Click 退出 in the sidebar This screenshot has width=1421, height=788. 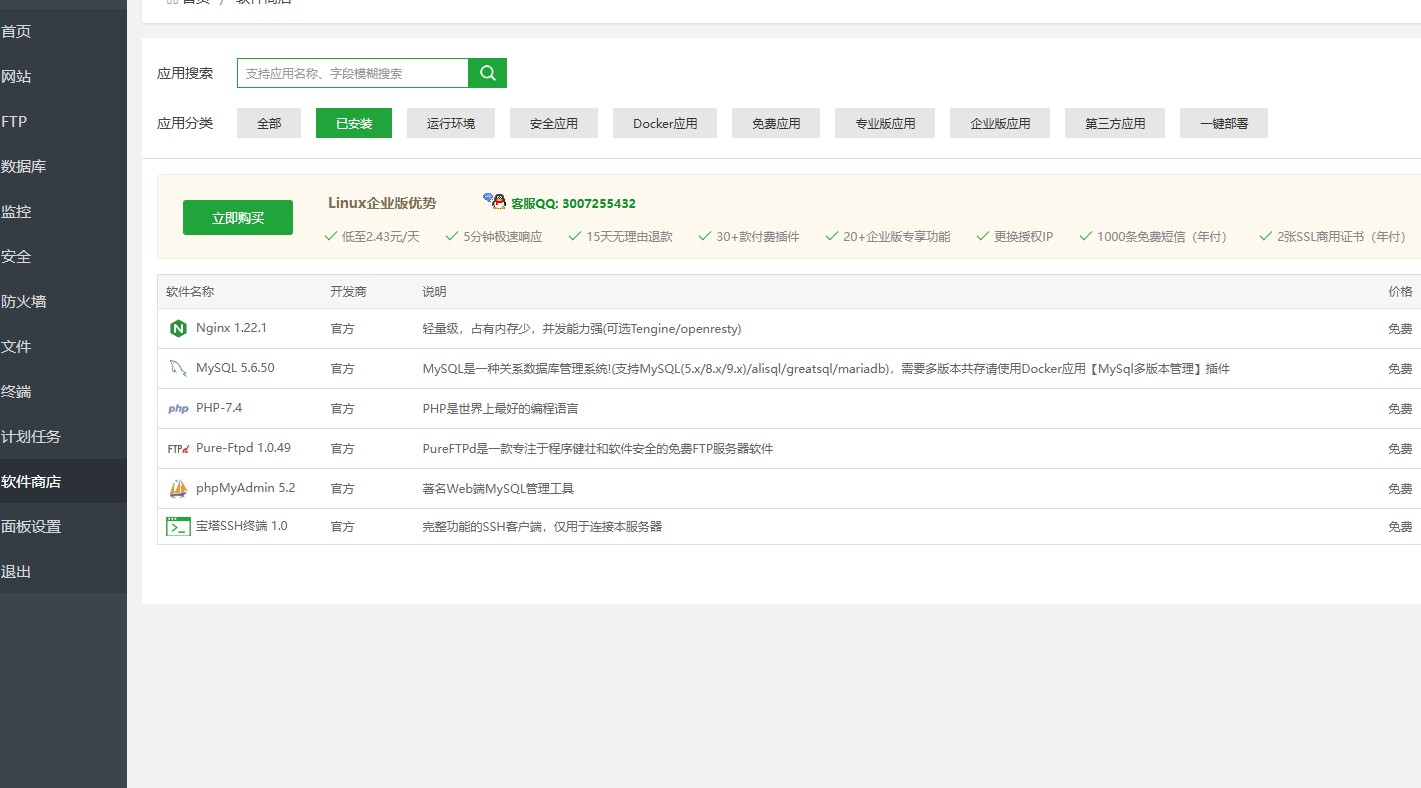pos(63,571)
